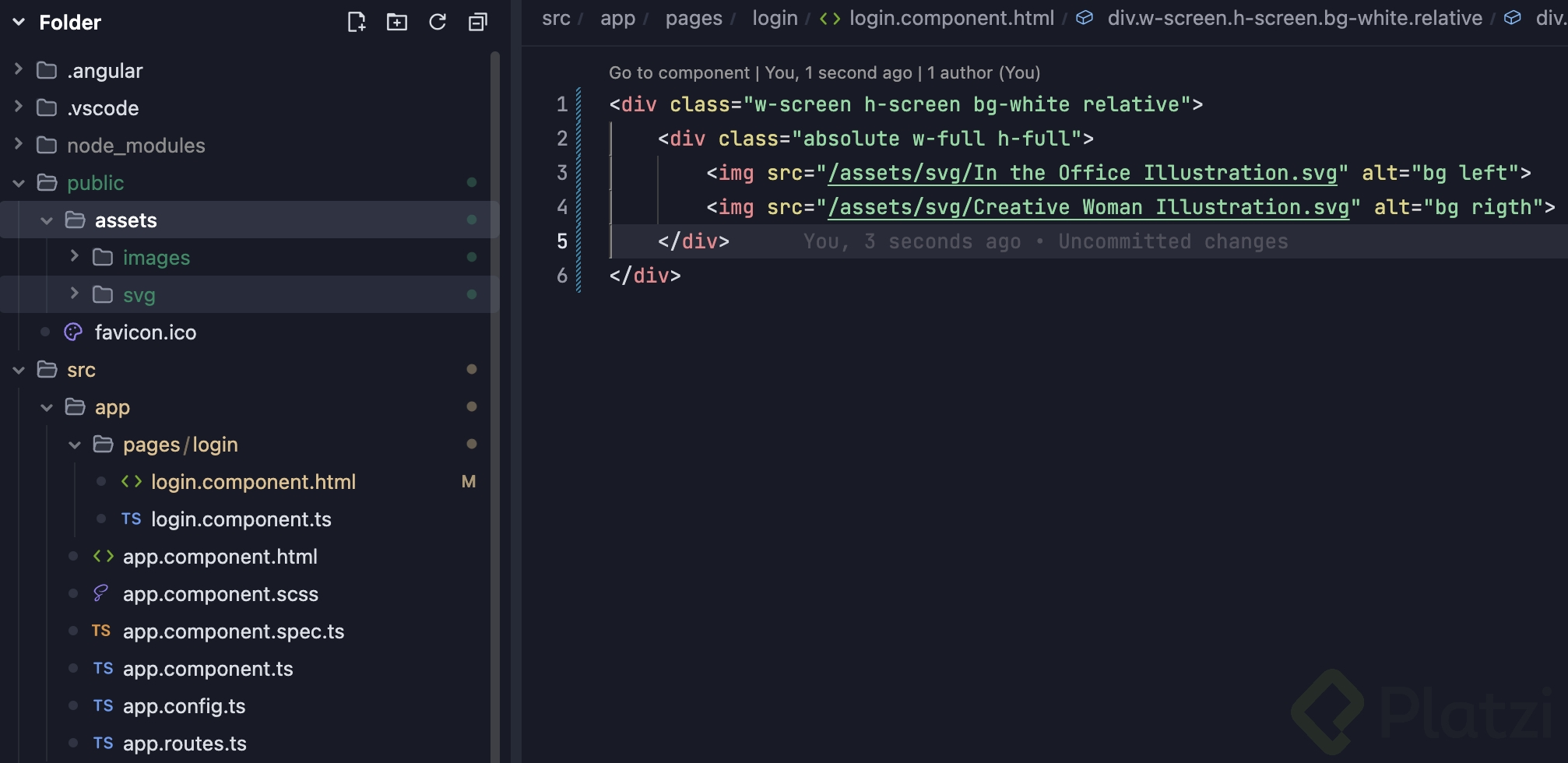Click the app folder icon

point(75,406)
